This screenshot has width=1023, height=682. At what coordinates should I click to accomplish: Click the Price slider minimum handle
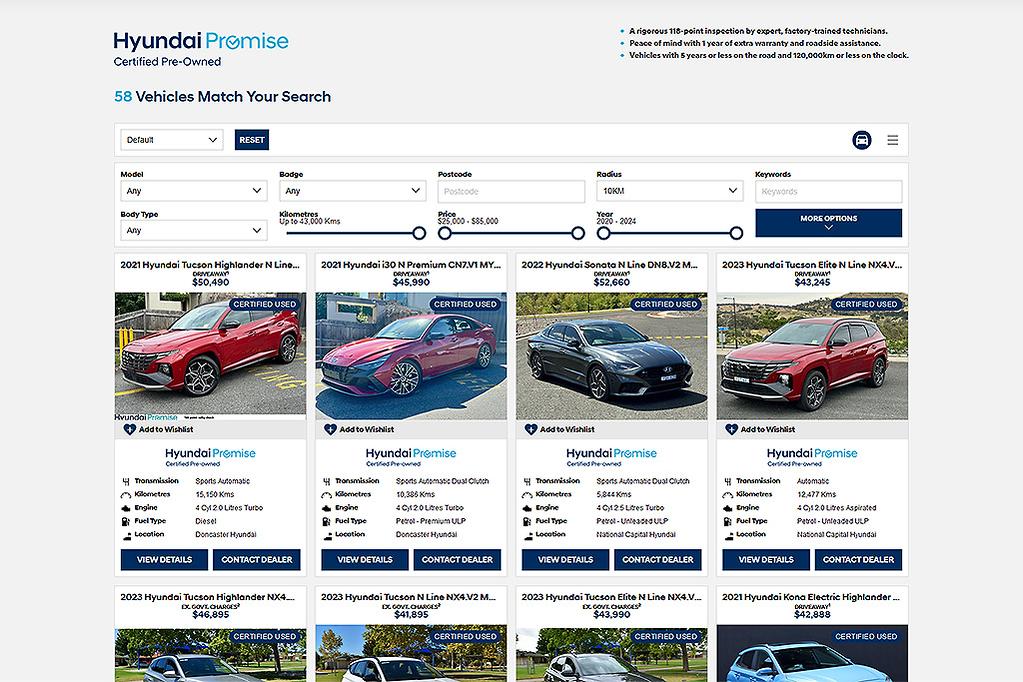[445, 233]
